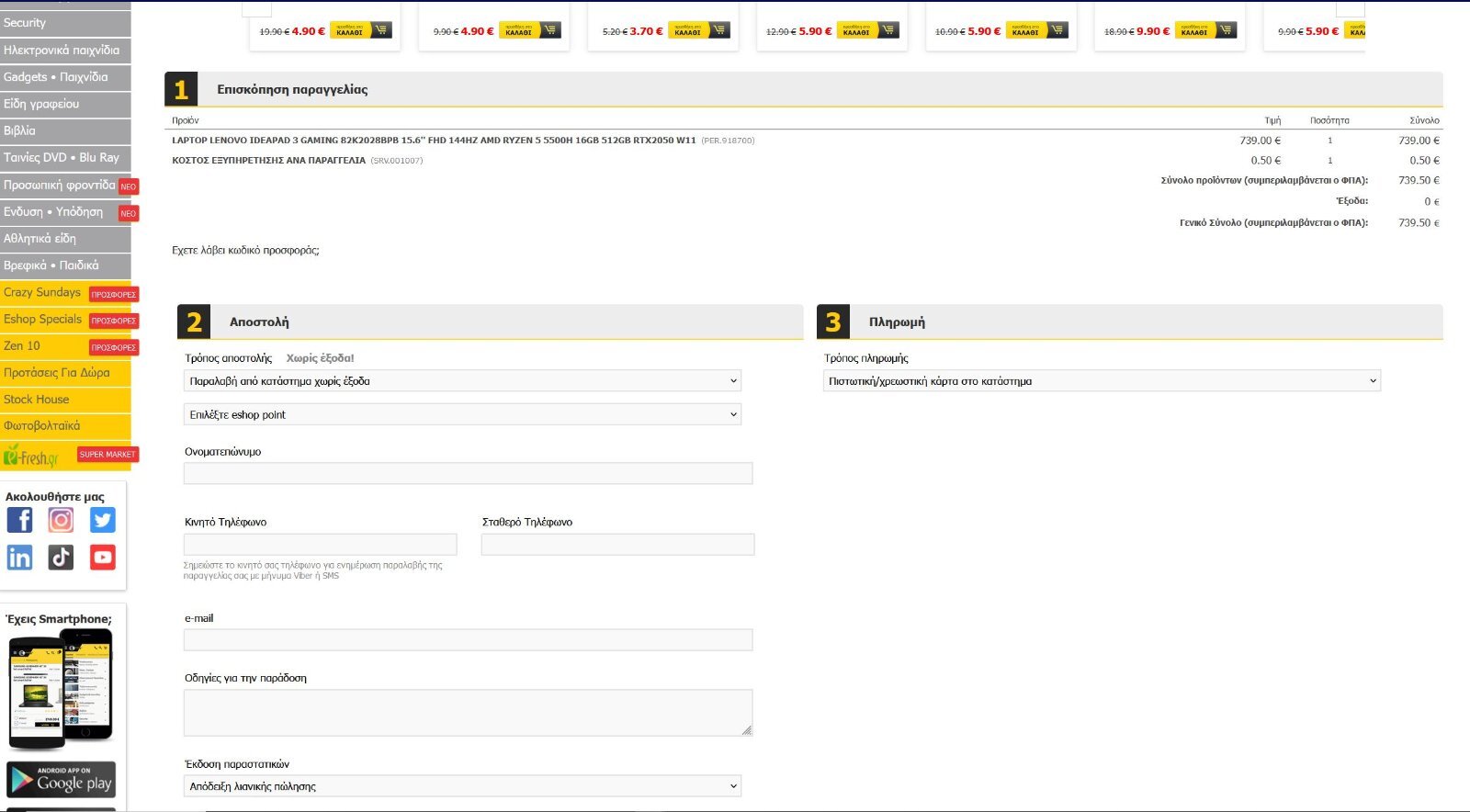Click the ΝΕΟ badge next to Προσωπική φροντίδα
The image size is (1470, 812).
[x=129, y=186]
